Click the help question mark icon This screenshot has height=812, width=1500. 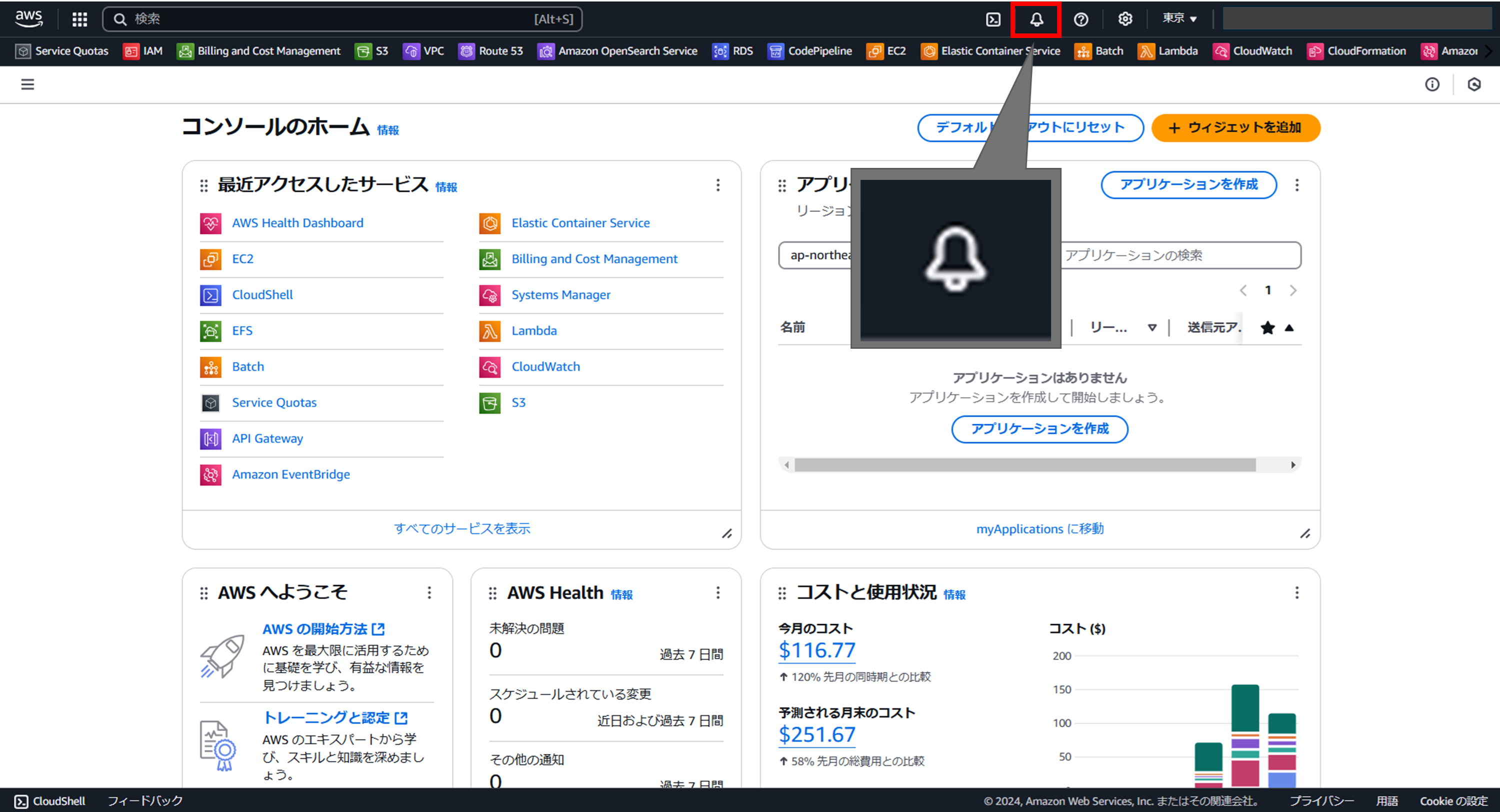pyautogui.click(x=1080, y=19)
